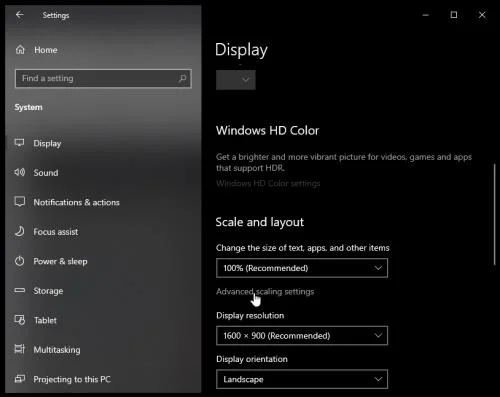This screenshot has height=397, width=500.
Task: Click the Tablet icon
Action: (20, 320)
